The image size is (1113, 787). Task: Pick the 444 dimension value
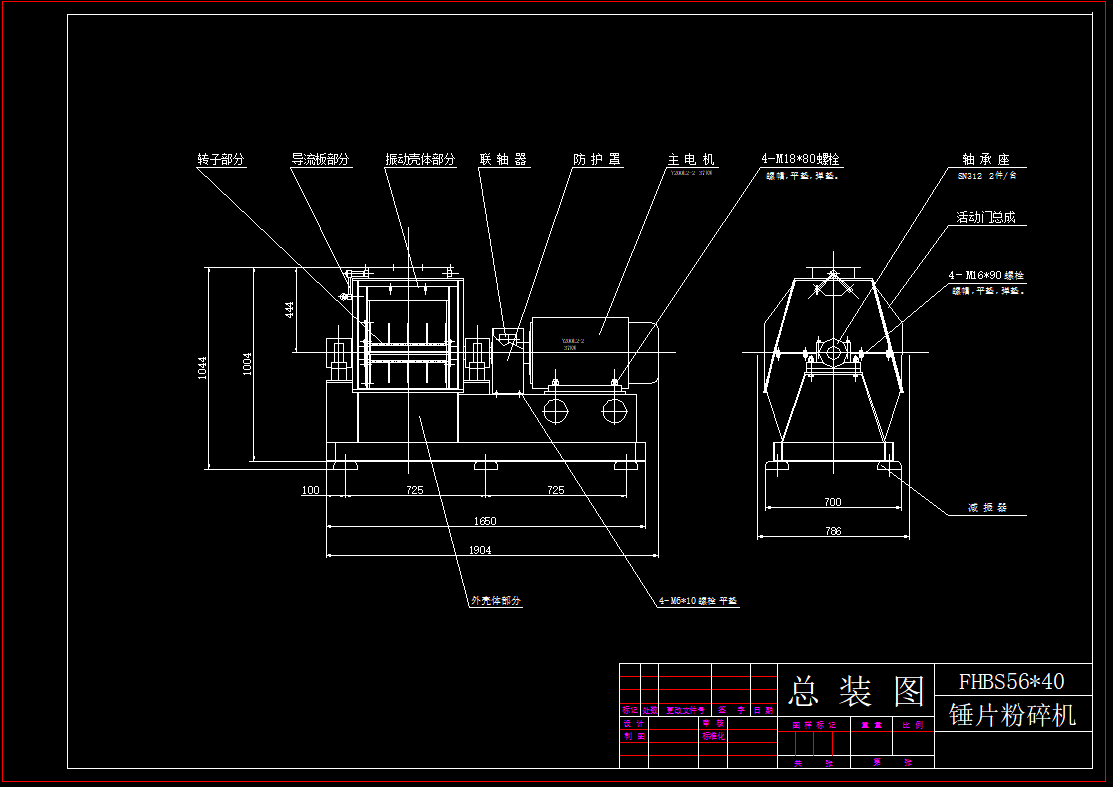point(290,310)
